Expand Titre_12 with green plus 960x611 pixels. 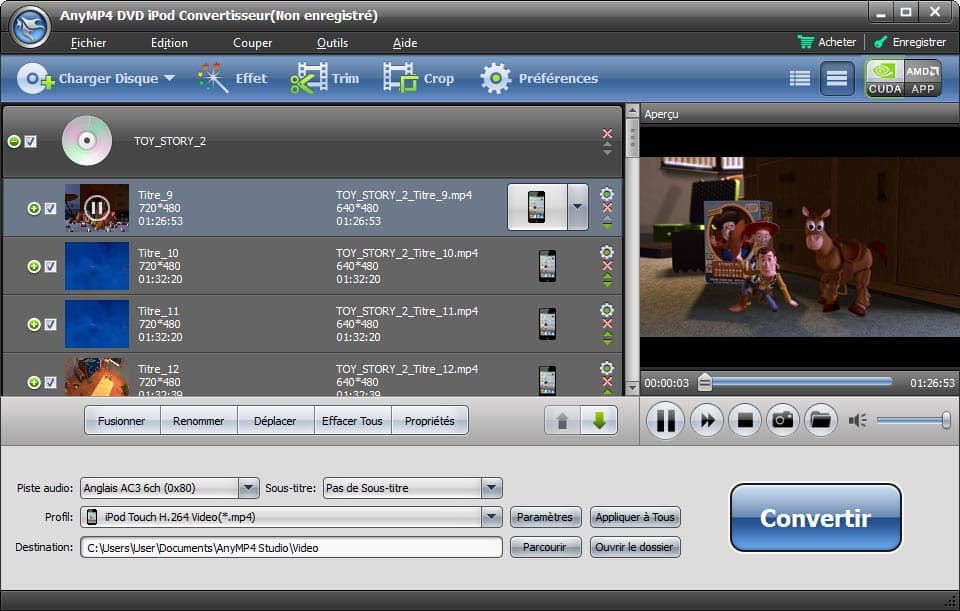(x=34, y=382)
